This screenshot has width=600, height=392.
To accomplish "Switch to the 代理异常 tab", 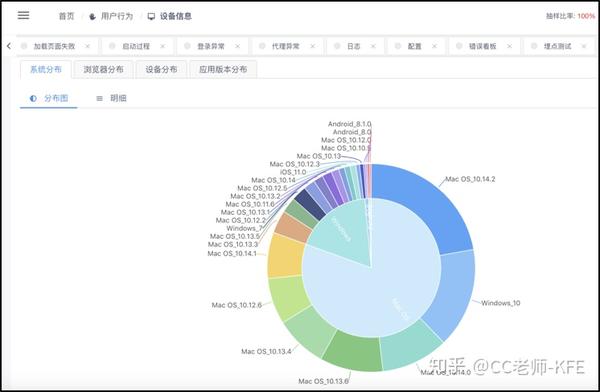I will point(285,46).
